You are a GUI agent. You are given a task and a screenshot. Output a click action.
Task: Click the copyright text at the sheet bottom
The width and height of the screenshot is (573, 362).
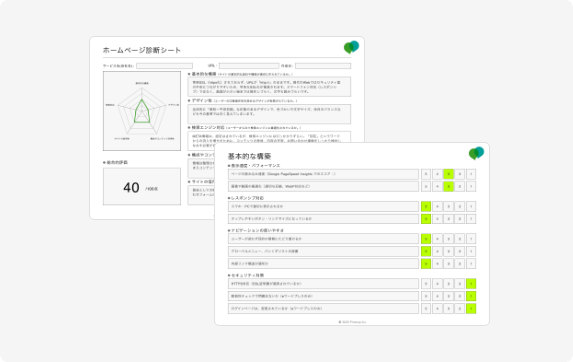coord(352,322)
